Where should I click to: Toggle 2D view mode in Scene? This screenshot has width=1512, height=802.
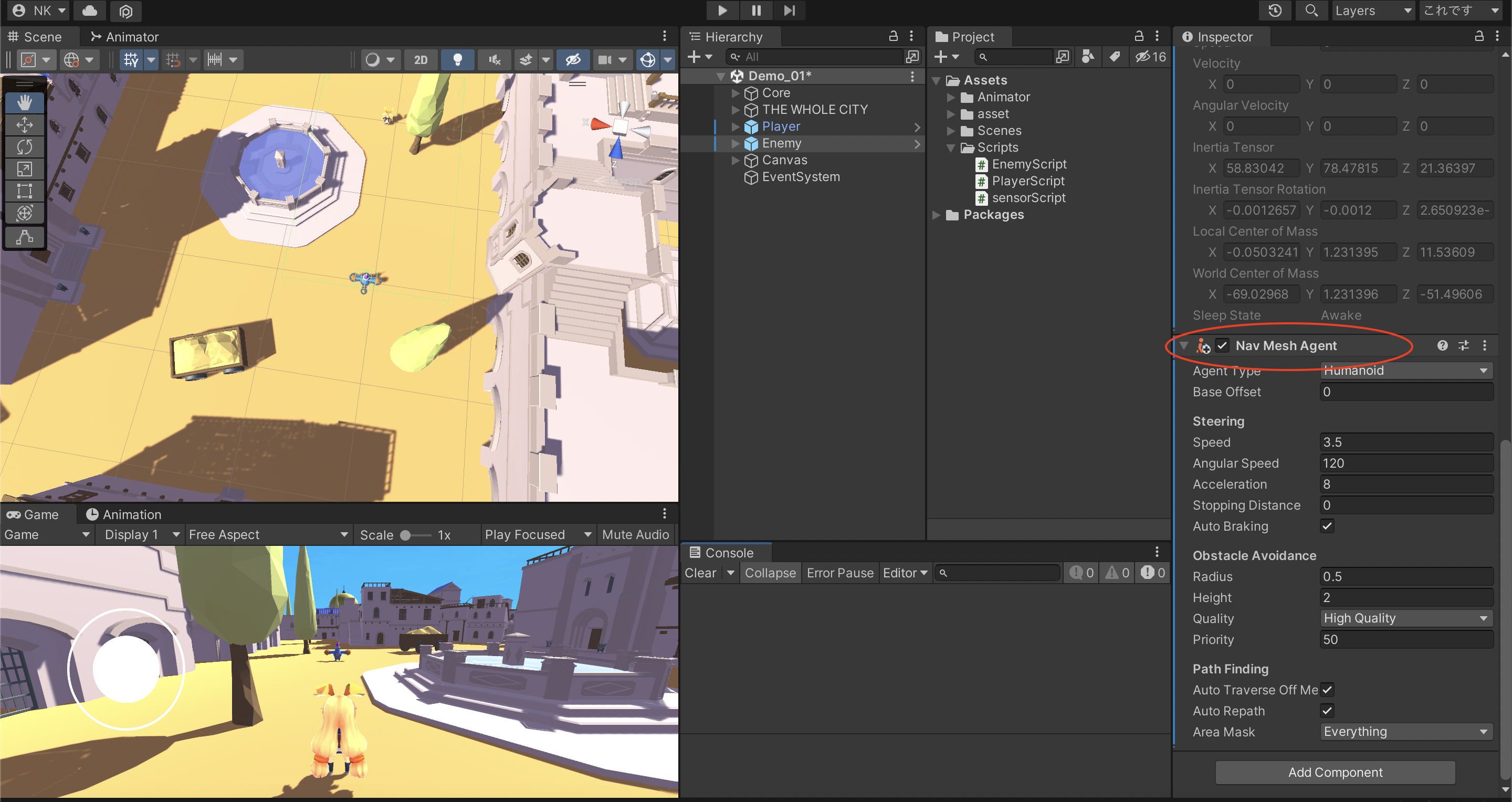pos(420,59)
